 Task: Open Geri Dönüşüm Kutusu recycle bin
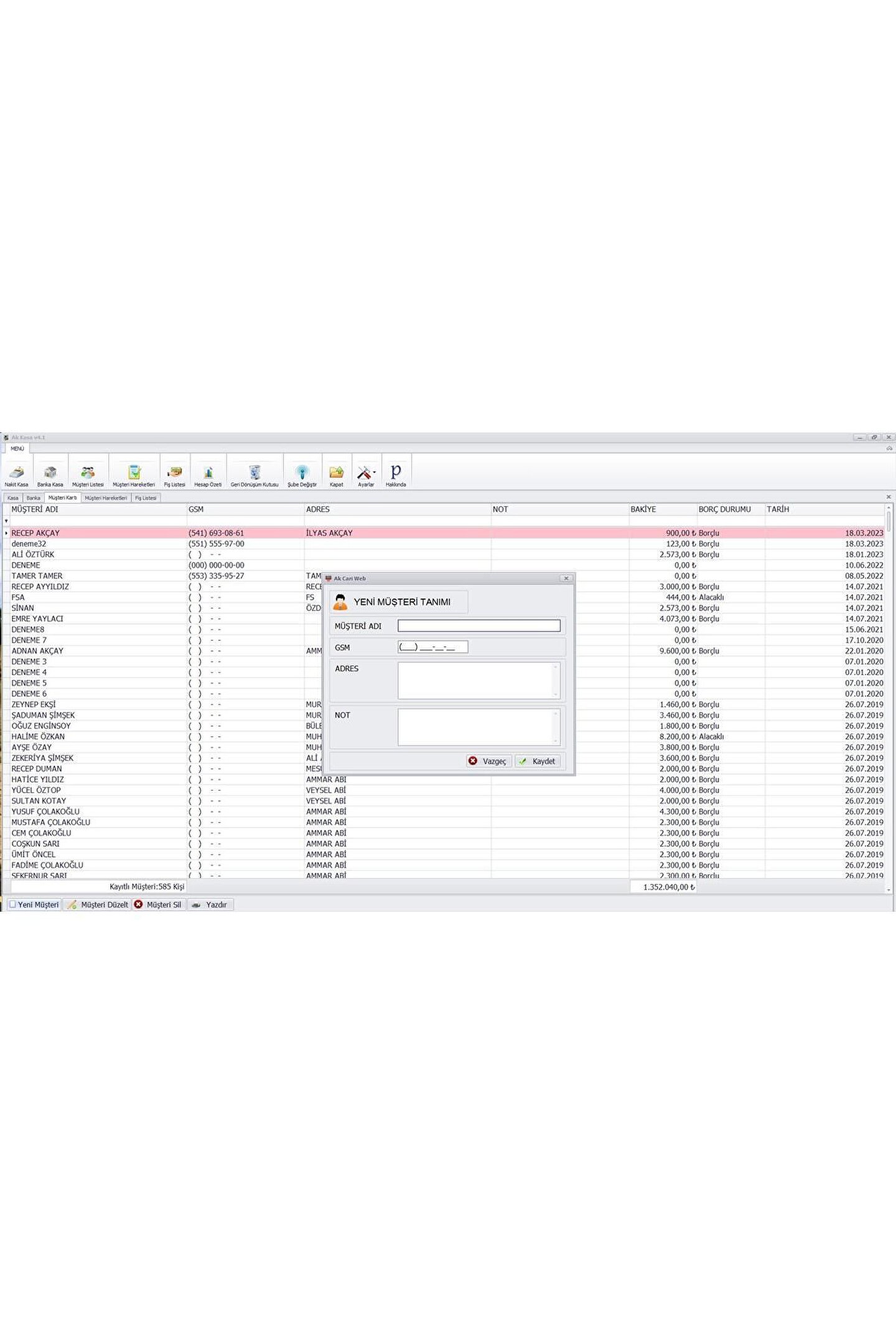(x=254, y=474)
